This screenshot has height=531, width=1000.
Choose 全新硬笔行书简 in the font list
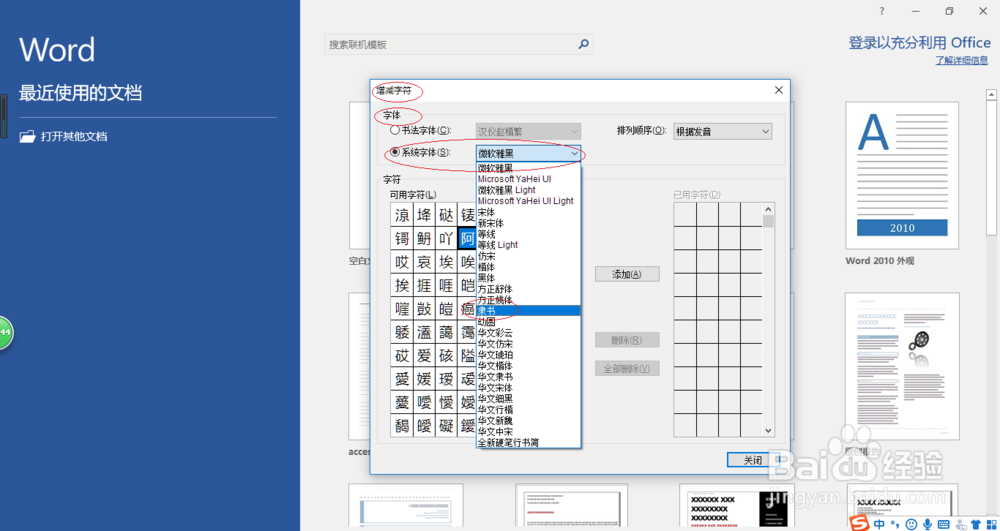coord(528,442)
